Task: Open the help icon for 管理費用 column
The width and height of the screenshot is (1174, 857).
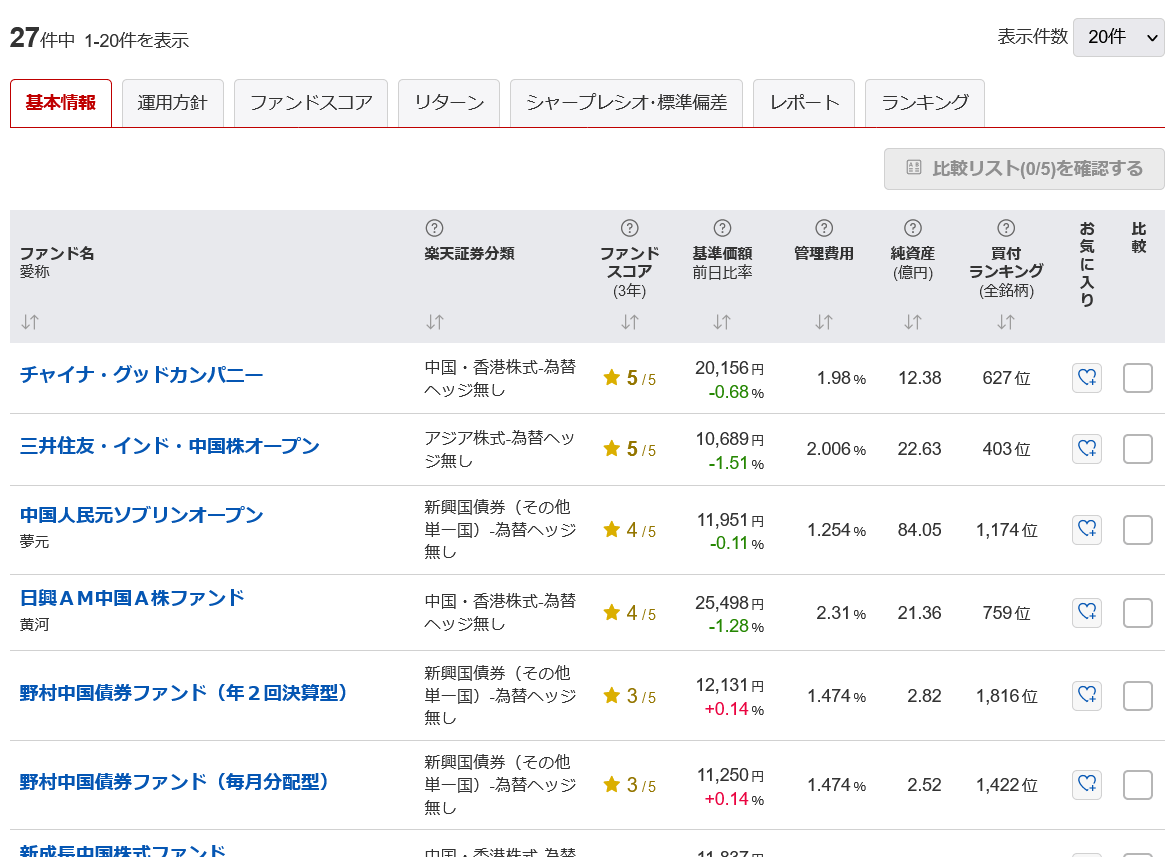Action: 823,227
